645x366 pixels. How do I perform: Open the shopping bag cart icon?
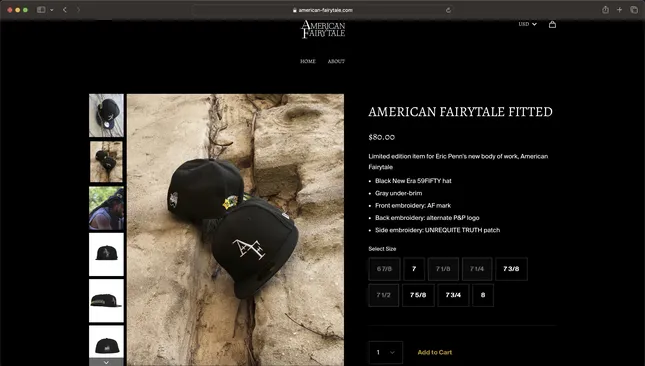click(552, 24)
